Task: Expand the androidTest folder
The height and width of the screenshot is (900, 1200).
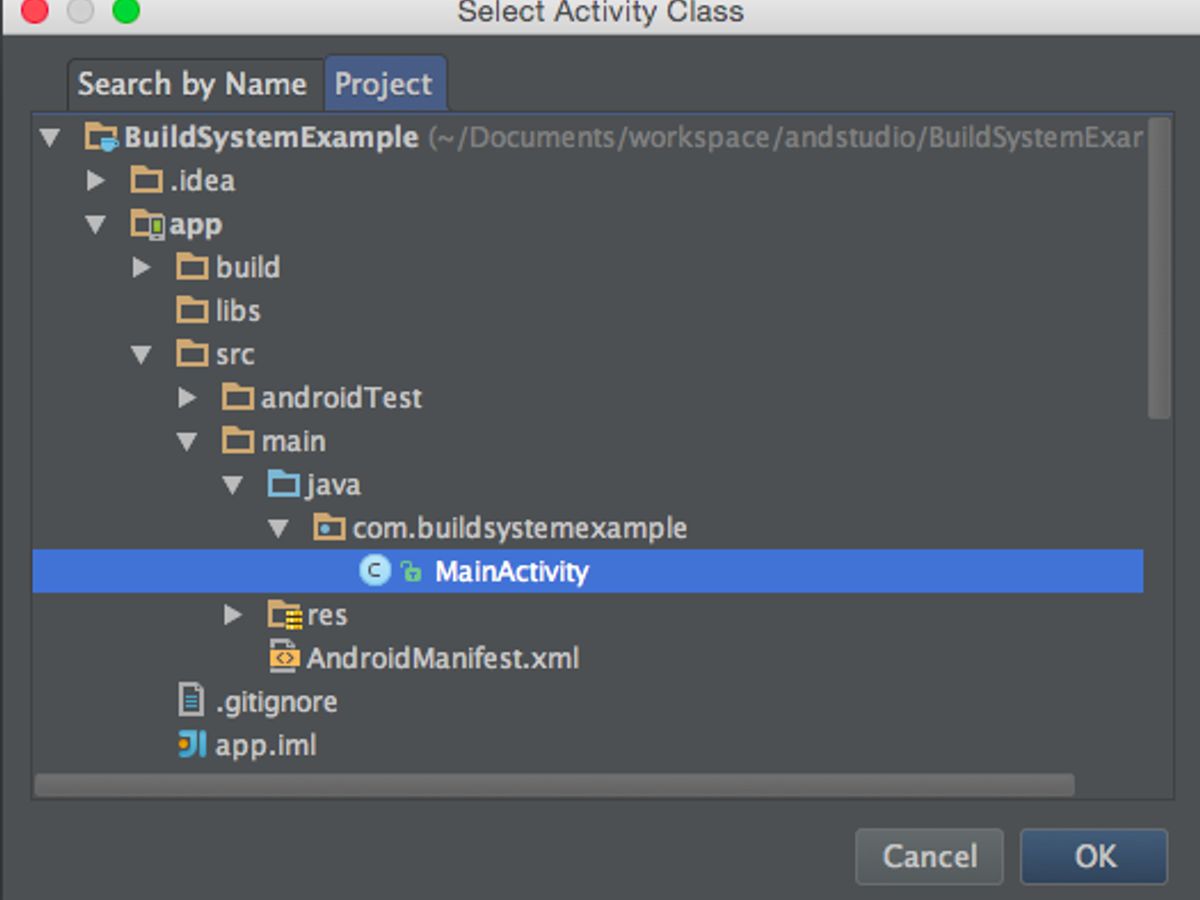Action: pyautogui.click(x=187, y=398)
